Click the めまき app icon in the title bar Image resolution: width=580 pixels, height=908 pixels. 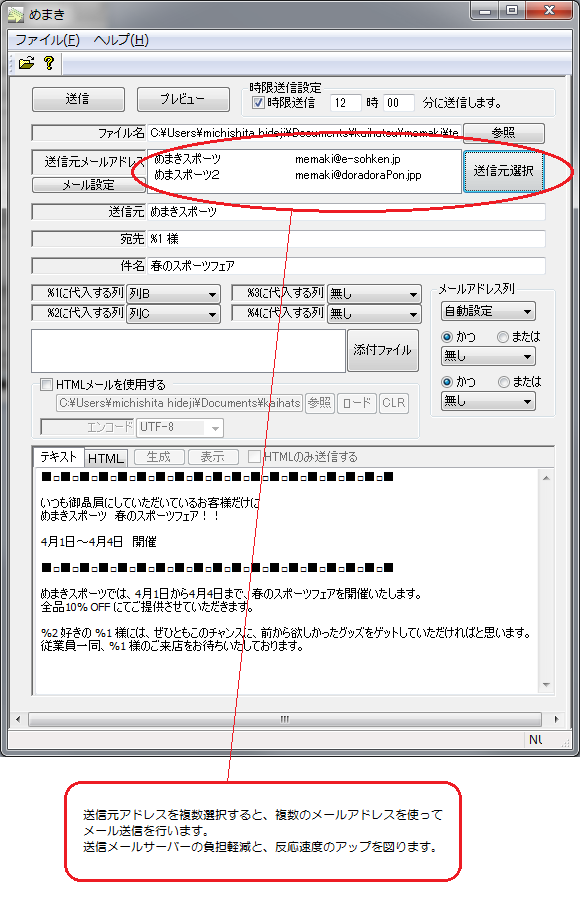[16, 14]
